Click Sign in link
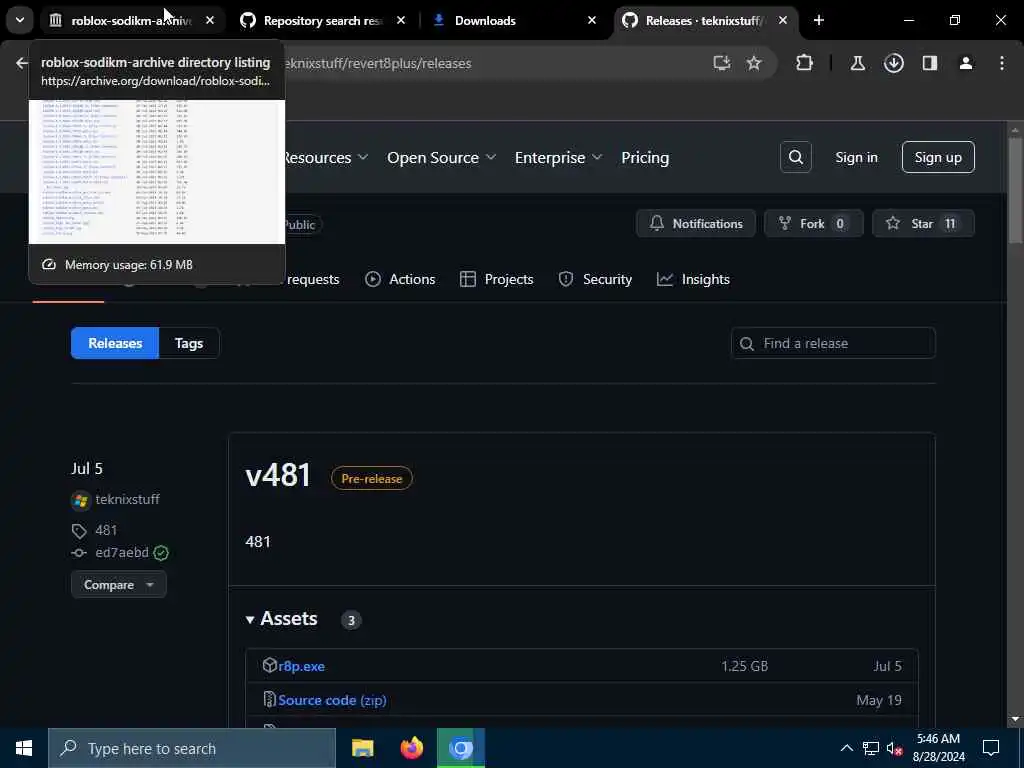The image size is (1024, 768). pyautogui.click(x=856, y=157)
